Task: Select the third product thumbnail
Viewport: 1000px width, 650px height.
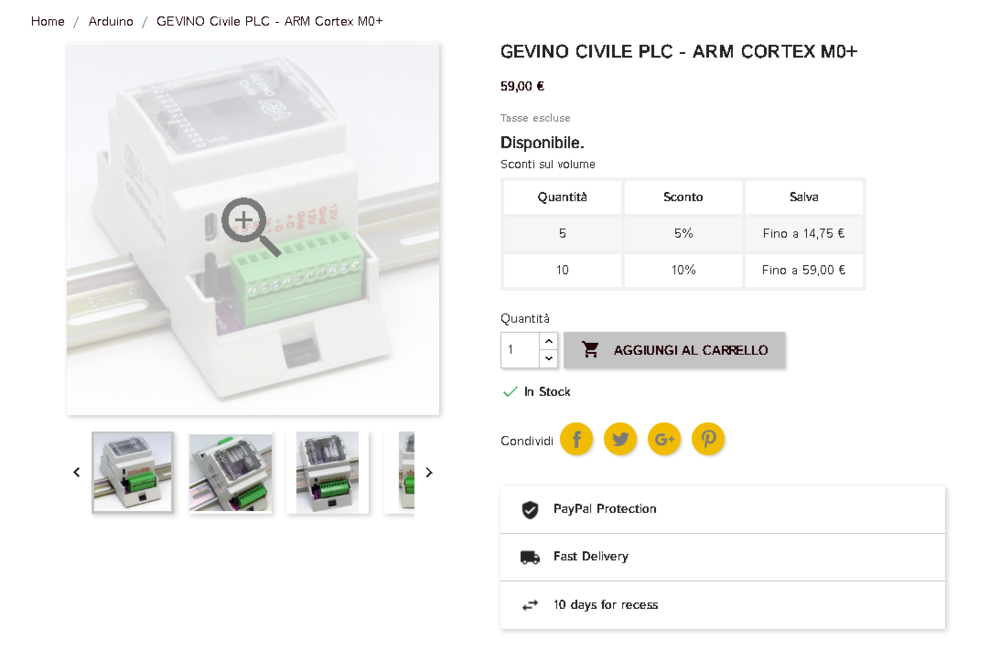Action: (328, 472)
